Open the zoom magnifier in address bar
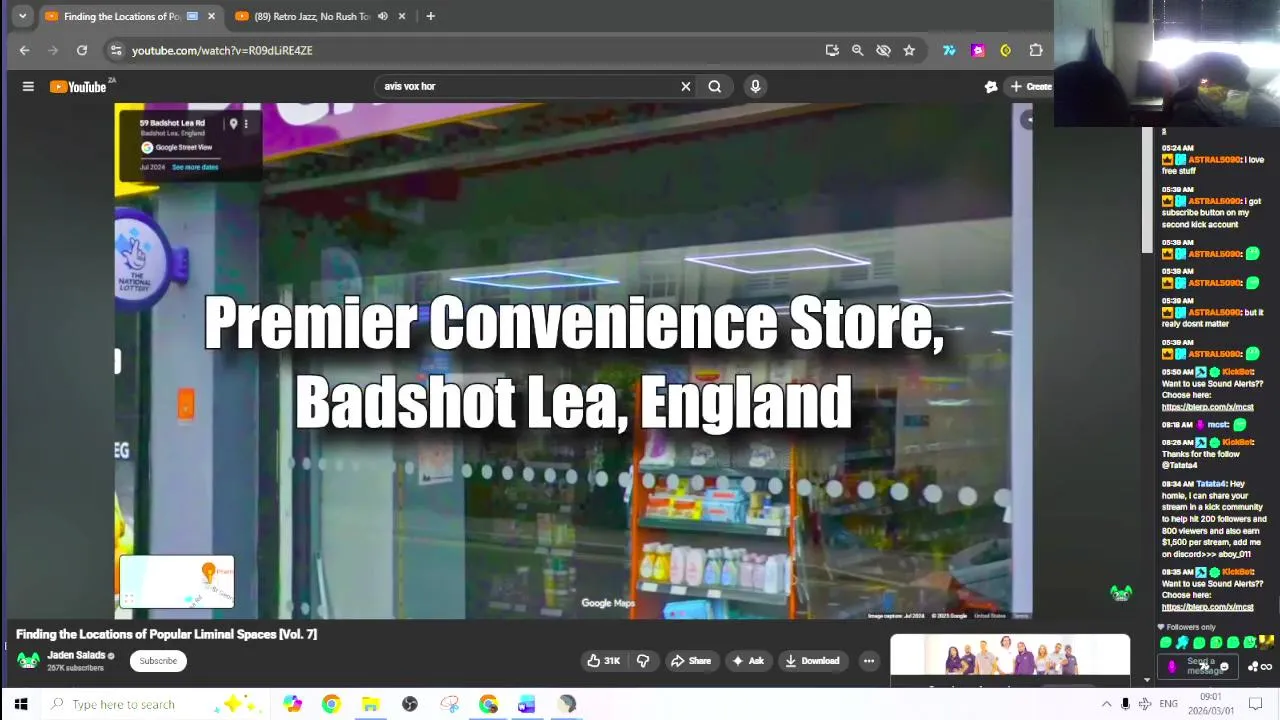Image resolution: width=1280 pixels, height=720 pixels. pyautogui.click(x=857, y=50)
